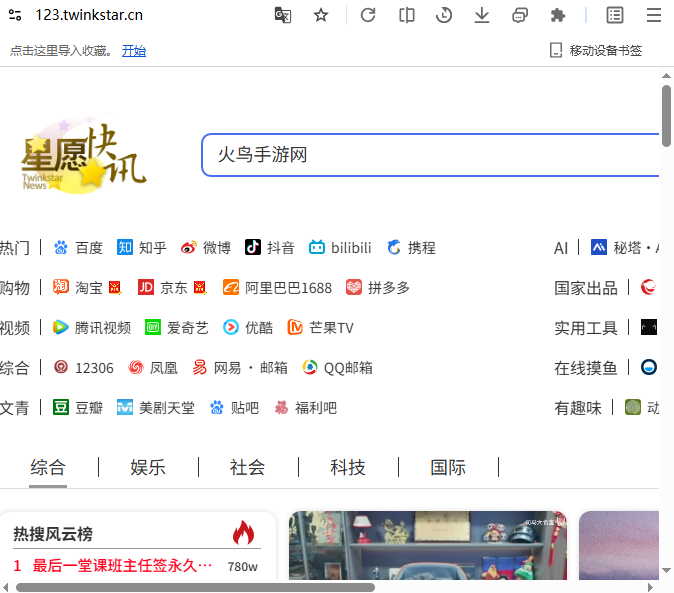Open 微博 link
This screenshot has height=593, width=674.
tap(206, 248)
